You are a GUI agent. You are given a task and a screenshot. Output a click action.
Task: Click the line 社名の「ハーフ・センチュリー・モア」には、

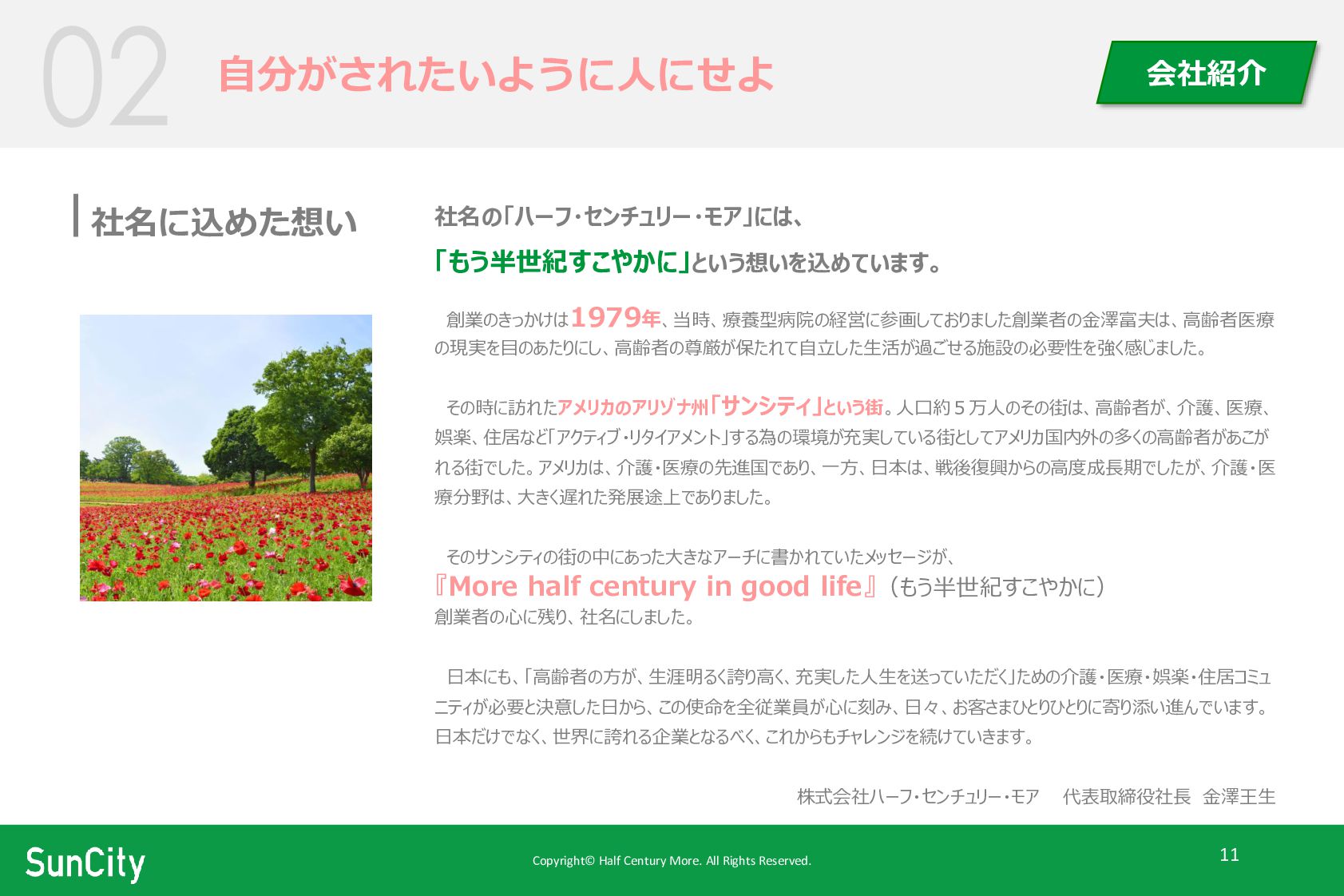619,216
